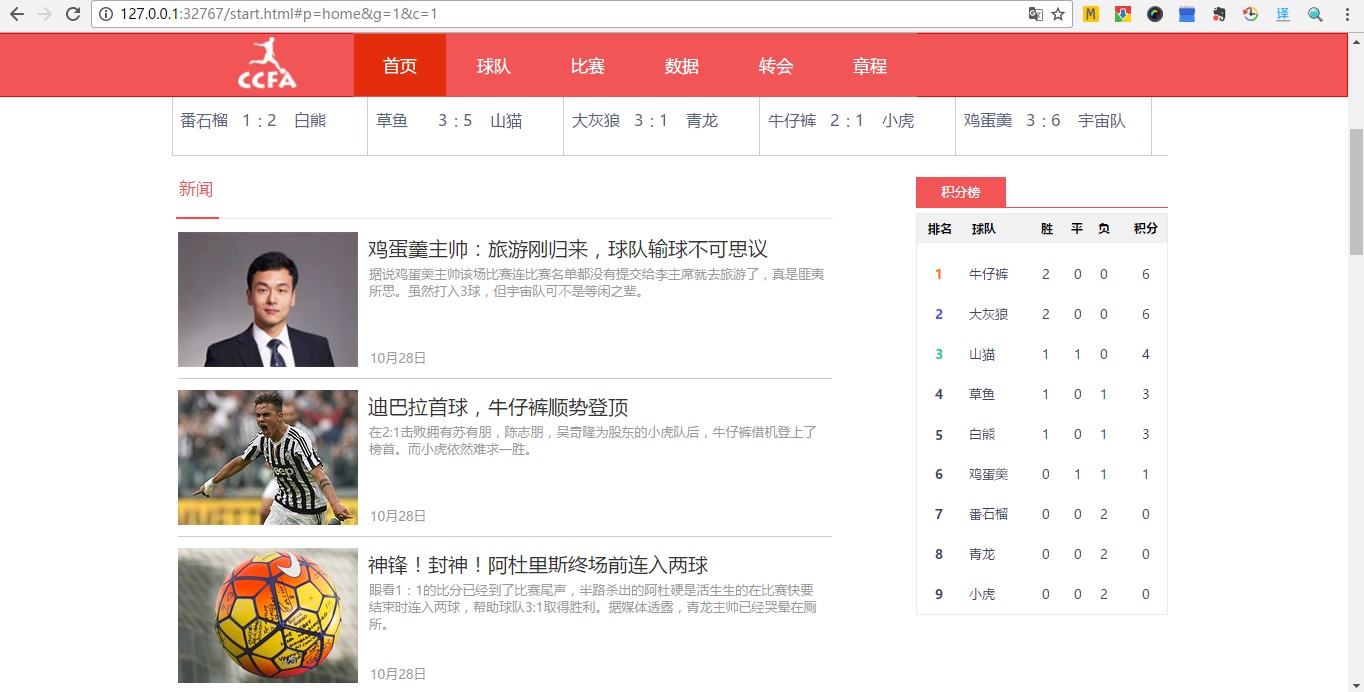Click team 山猫 in standings
Screen dimensions: 1364x692
coord(982,354)
